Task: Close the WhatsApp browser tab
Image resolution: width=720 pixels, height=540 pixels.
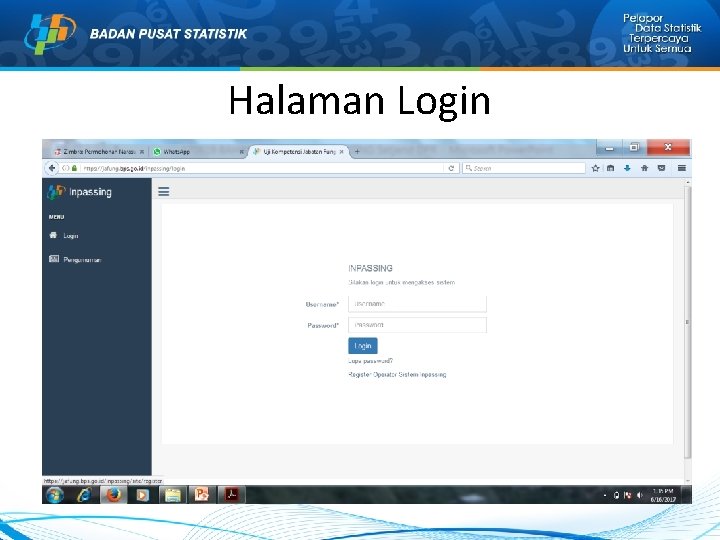Action: [242, 152]
